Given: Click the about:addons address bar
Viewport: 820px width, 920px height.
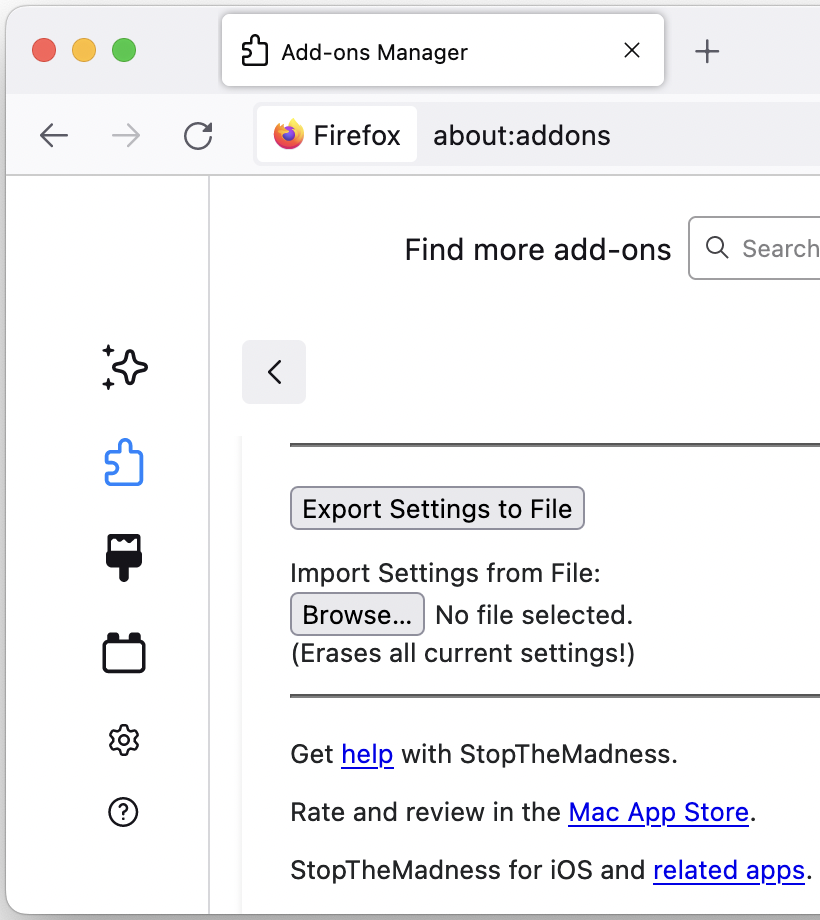Looking at the screenshot, I should (x=600, y=135).
